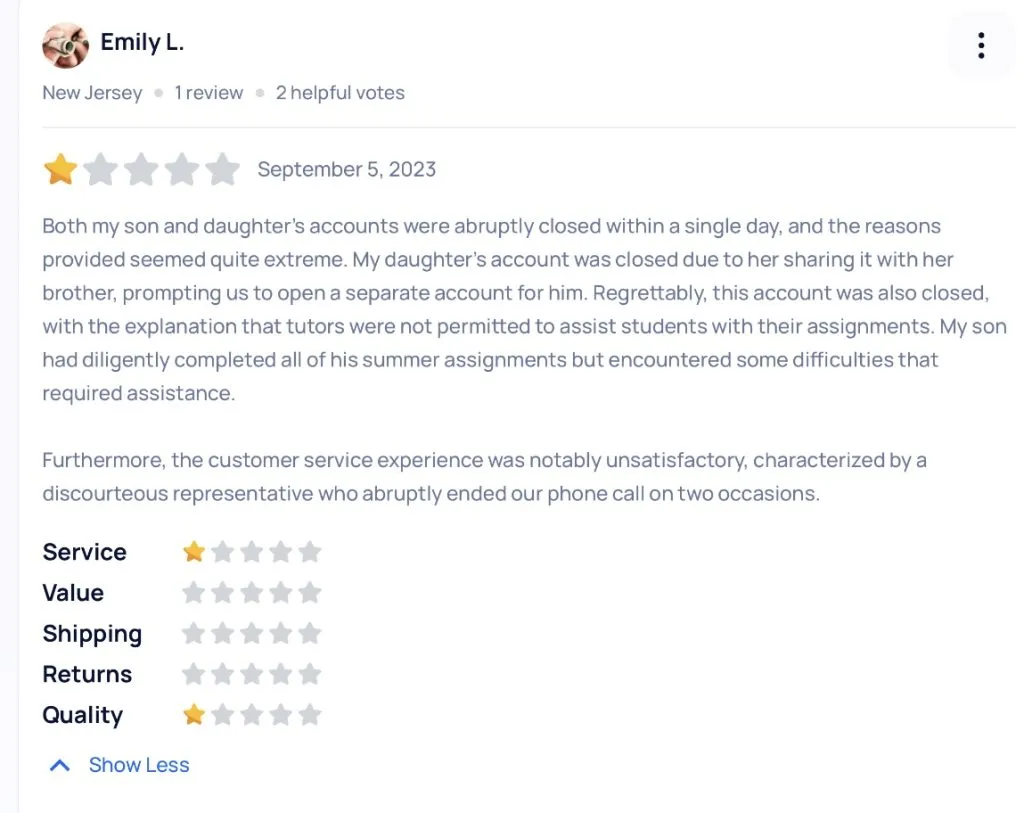Click the fifth star in Quality row
1024x813 pixels.
(310, 715)
